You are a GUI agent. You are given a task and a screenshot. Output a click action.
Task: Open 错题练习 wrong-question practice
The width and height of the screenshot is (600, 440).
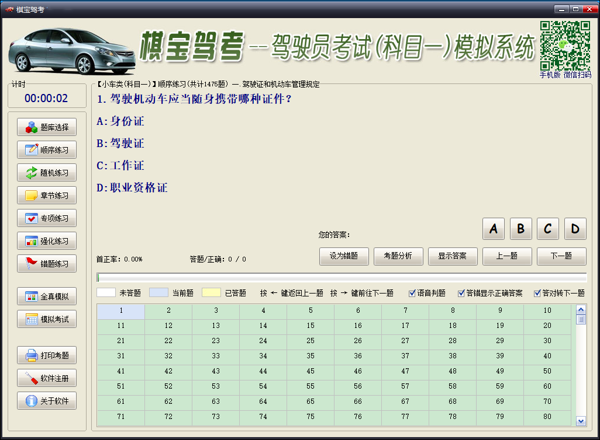[46, 264]
